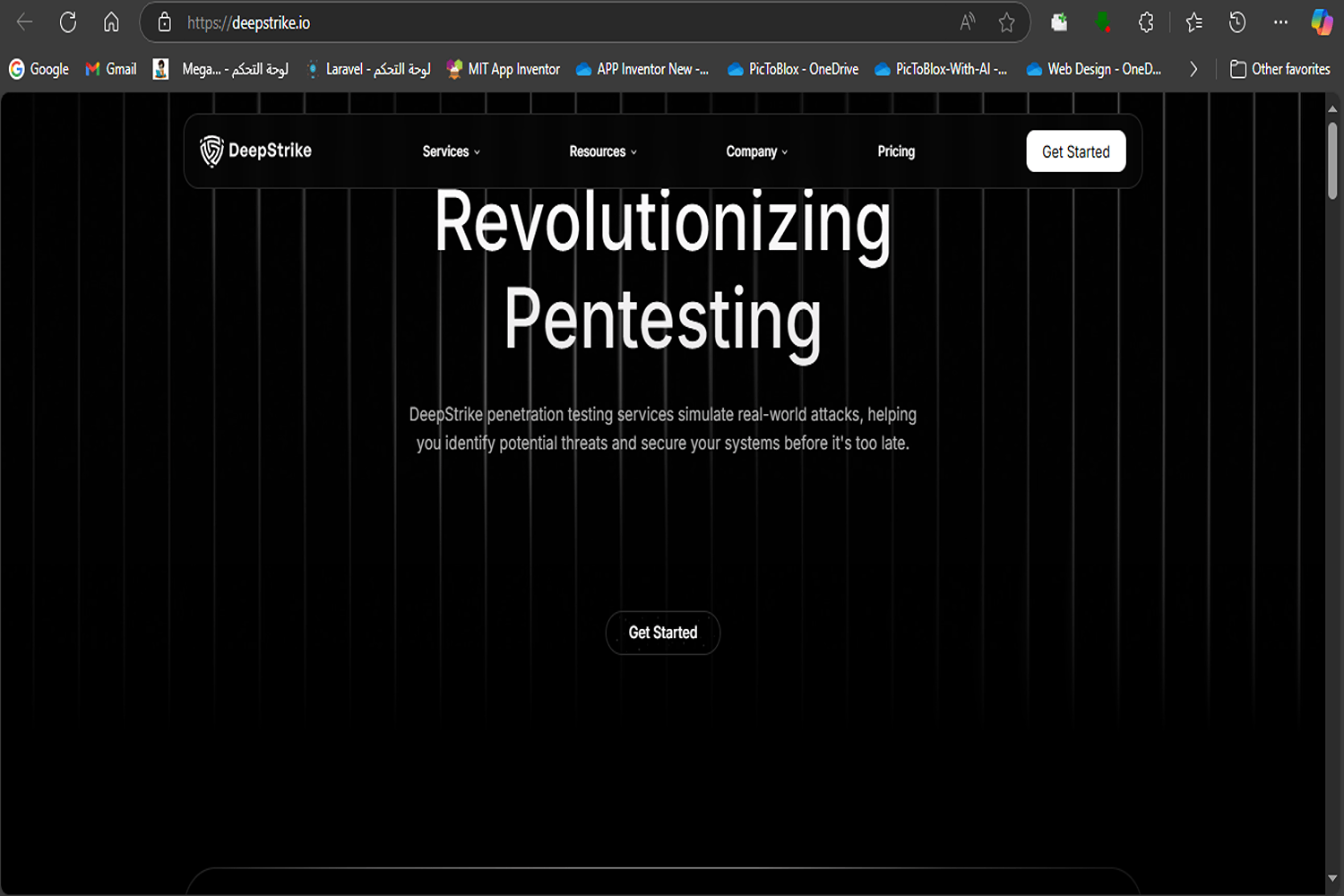
Task: Click the outlined Get Started button below the headline
Action: click(x=662, y=633)
